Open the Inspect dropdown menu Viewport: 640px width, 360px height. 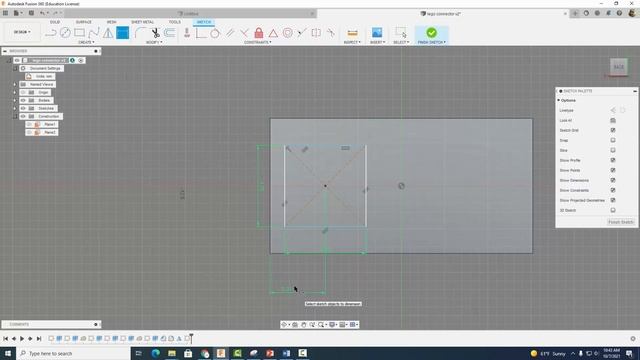tap(352, 42)
